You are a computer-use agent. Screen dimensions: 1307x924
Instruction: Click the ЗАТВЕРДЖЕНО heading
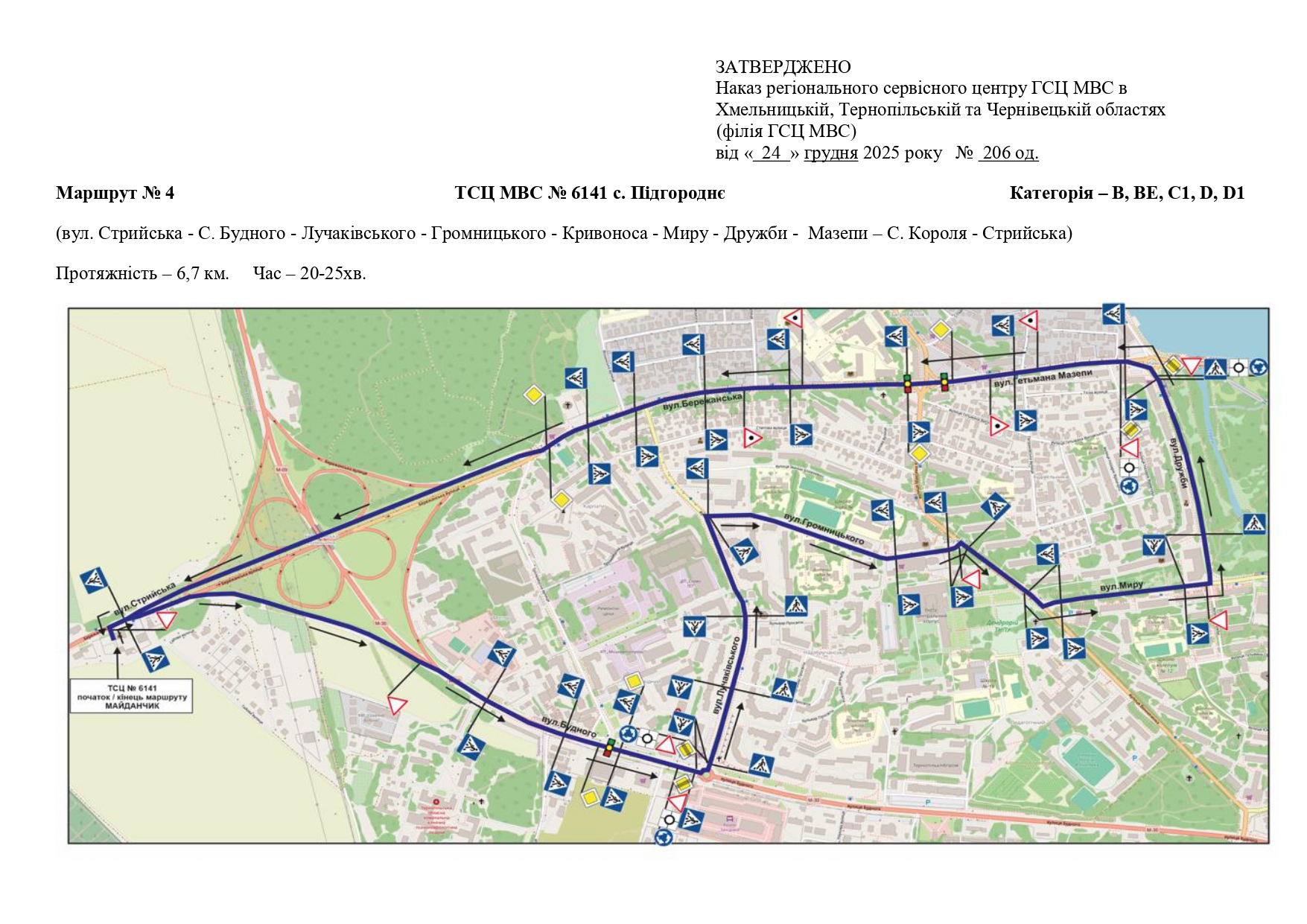click(783, 67)
